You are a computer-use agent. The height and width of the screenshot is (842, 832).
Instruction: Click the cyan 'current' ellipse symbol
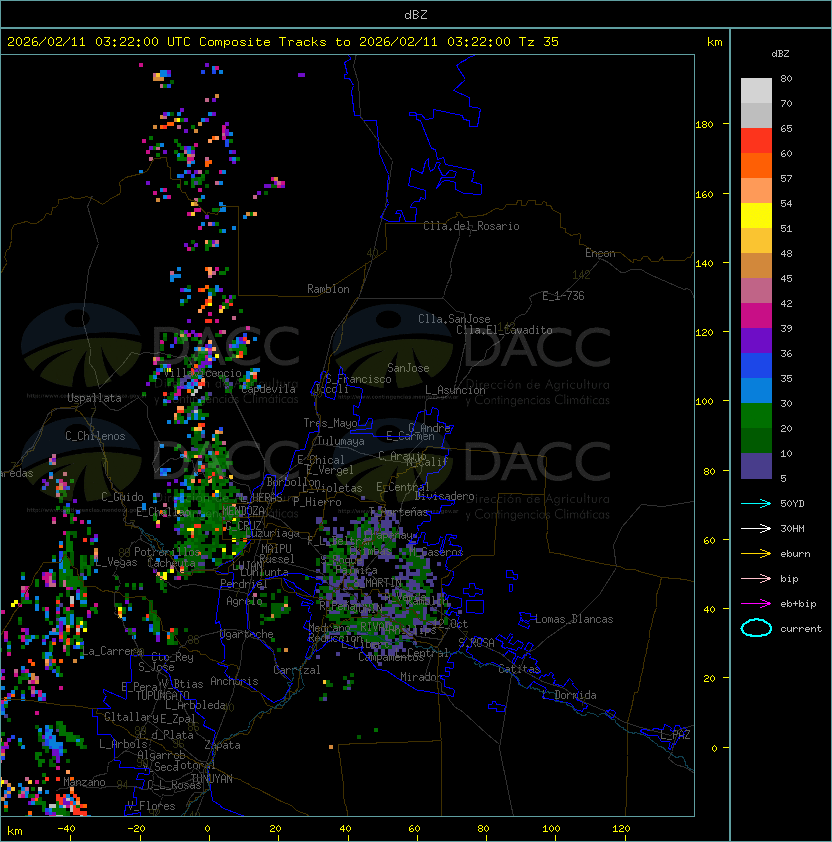[x=756, y=628]
